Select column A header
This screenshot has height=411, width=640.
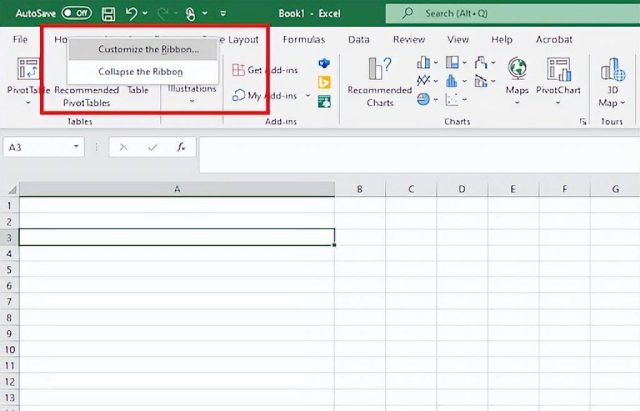pyautogui.click(x=177, y=189)
